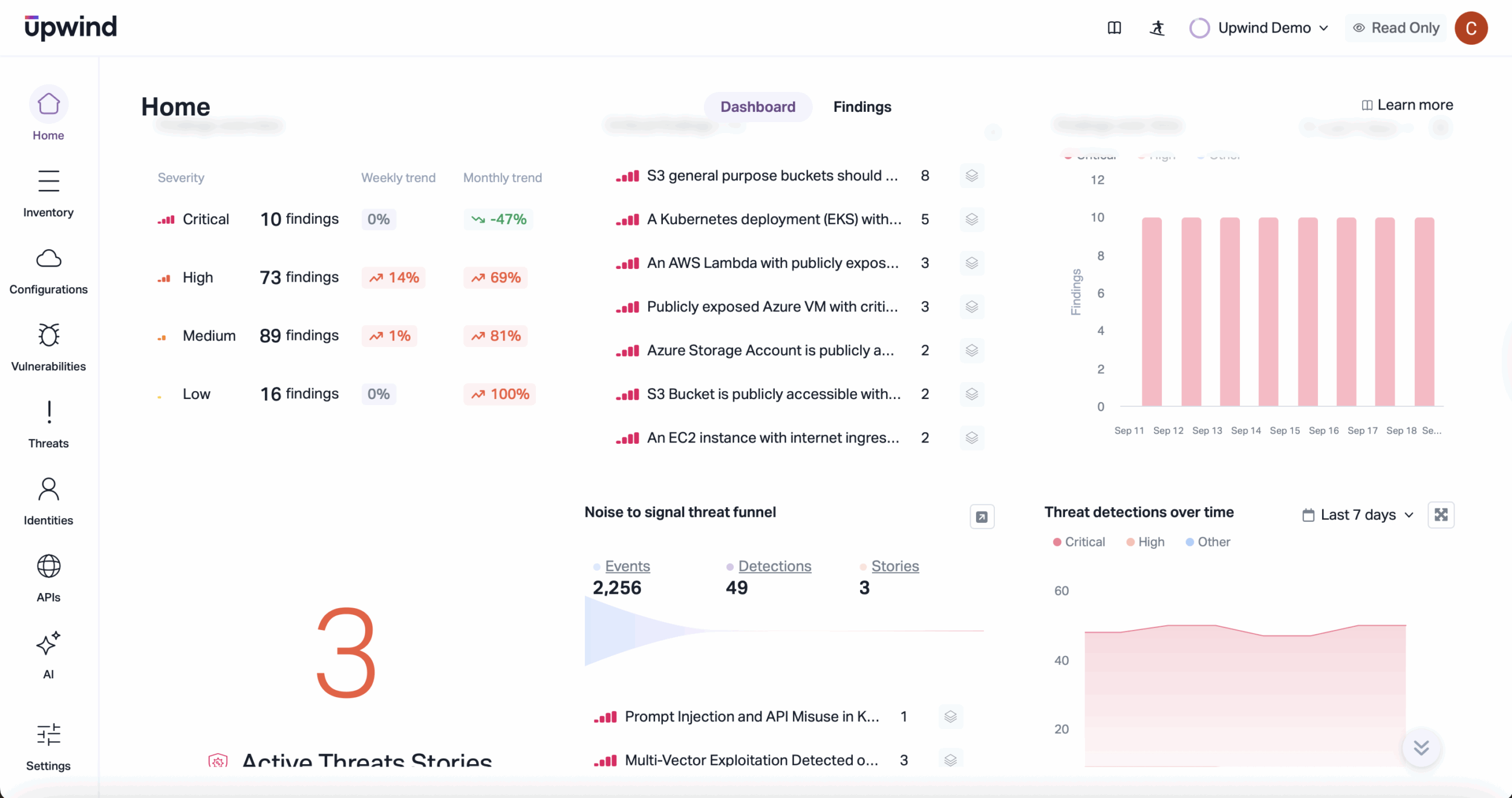1512x798 pixels.
Task: Open documentation book icon in header
Action: pos(1114,28)
